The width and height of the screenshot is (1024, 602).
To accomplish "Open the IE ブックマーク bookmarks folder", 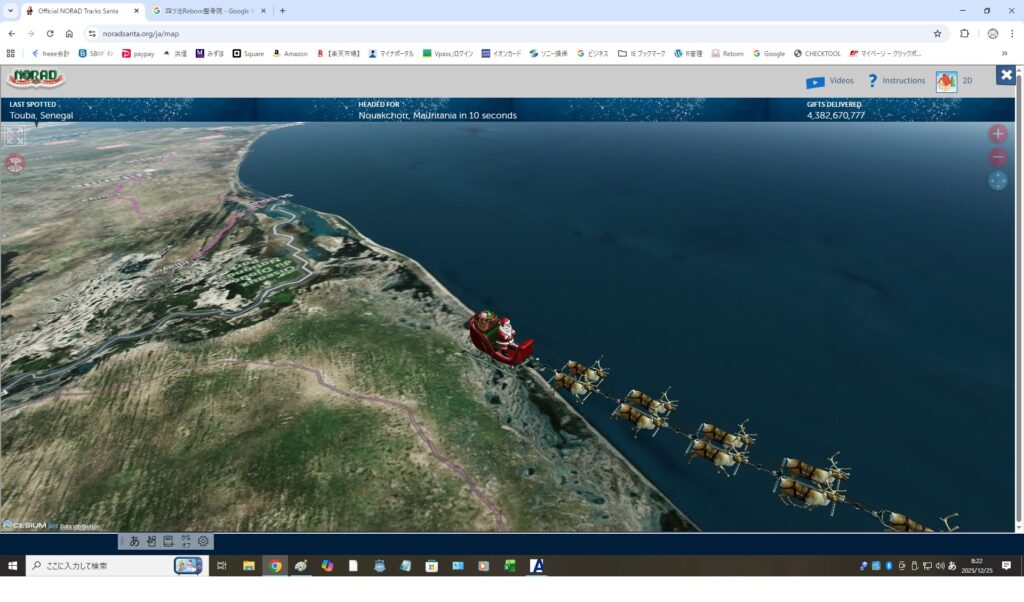I will pyautogui.click(x=640, y=53).
